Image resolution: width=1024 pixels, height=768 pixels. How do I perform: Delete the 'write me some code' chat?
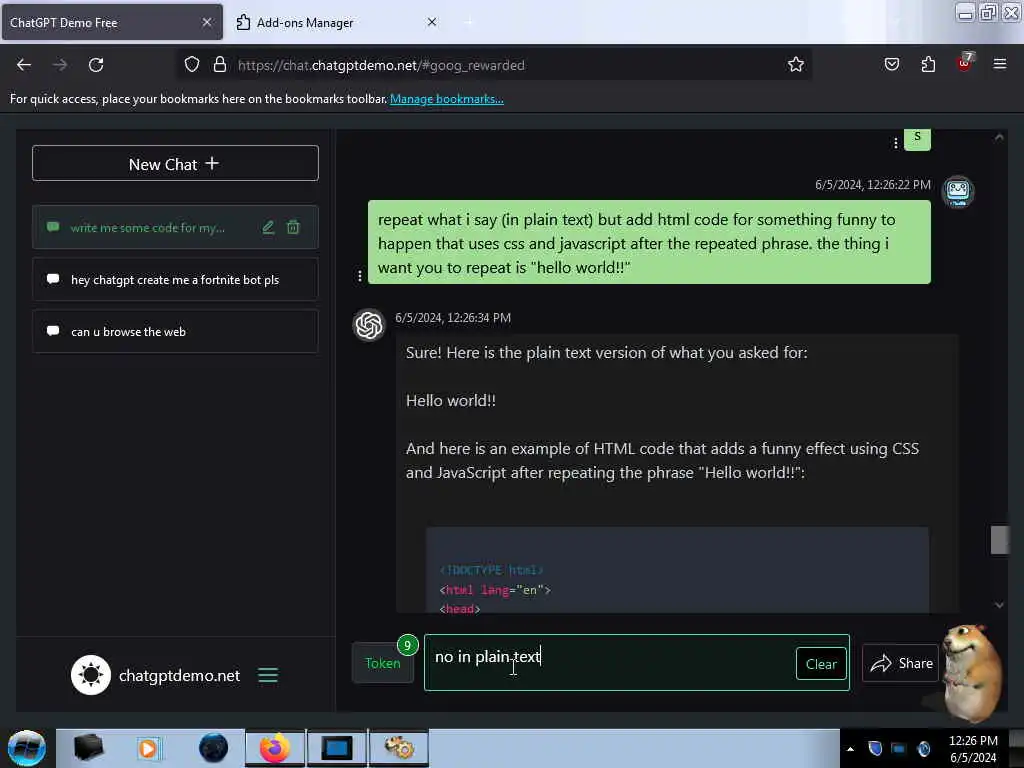293,227
